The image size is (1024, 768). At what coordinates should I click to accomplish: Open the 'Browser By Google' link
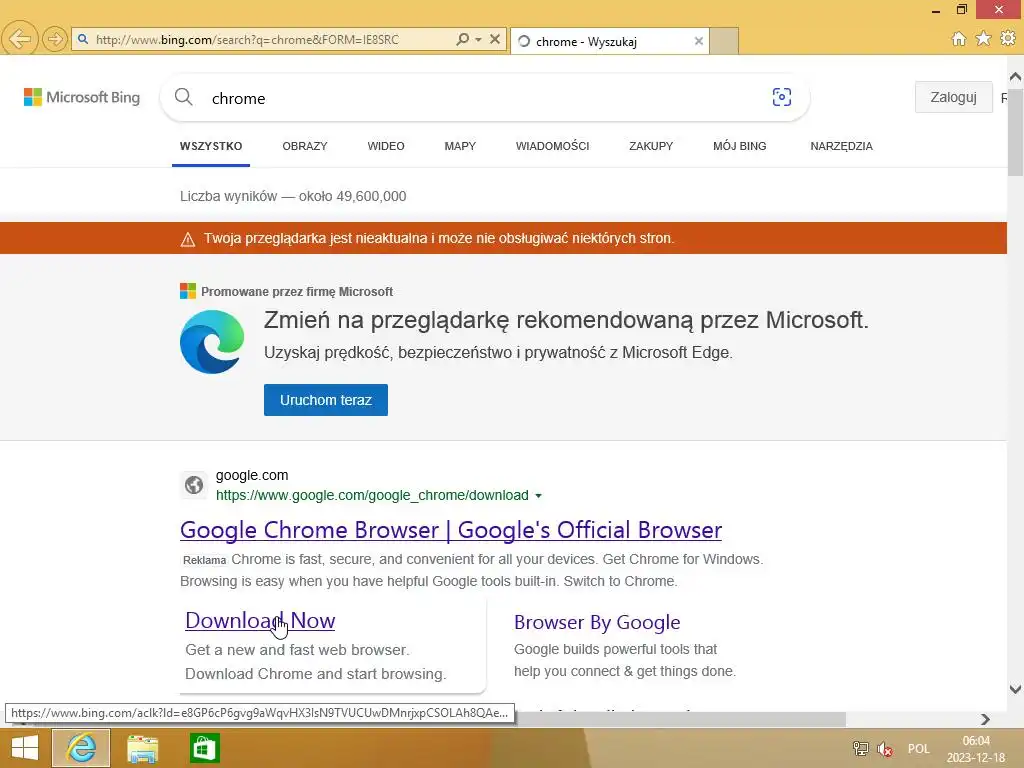click(x=597, y=622)
